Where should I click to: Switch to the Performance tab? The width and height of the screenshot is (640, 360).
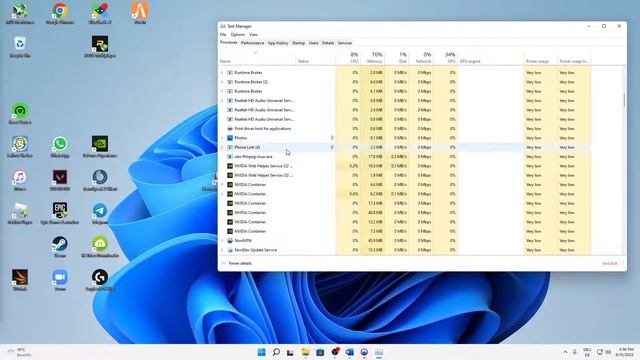click(252, 43)
